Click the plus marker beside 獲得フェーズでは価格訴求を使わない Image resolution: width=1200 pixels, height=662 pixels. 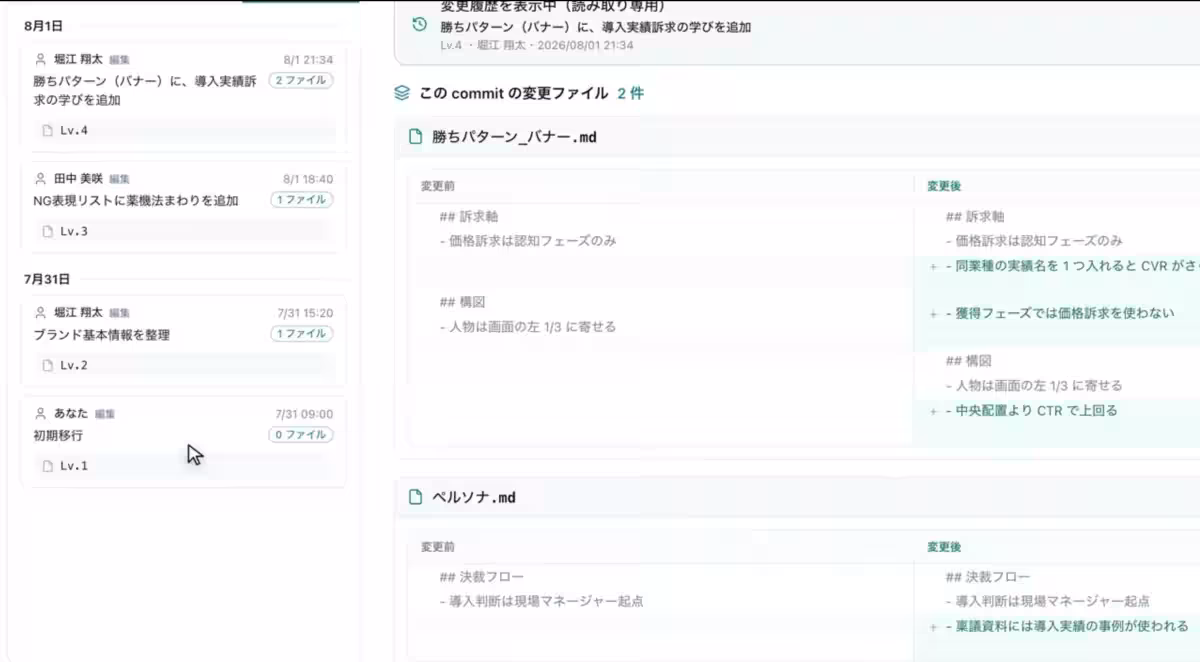pyautogui.click(x=933, y=314)
